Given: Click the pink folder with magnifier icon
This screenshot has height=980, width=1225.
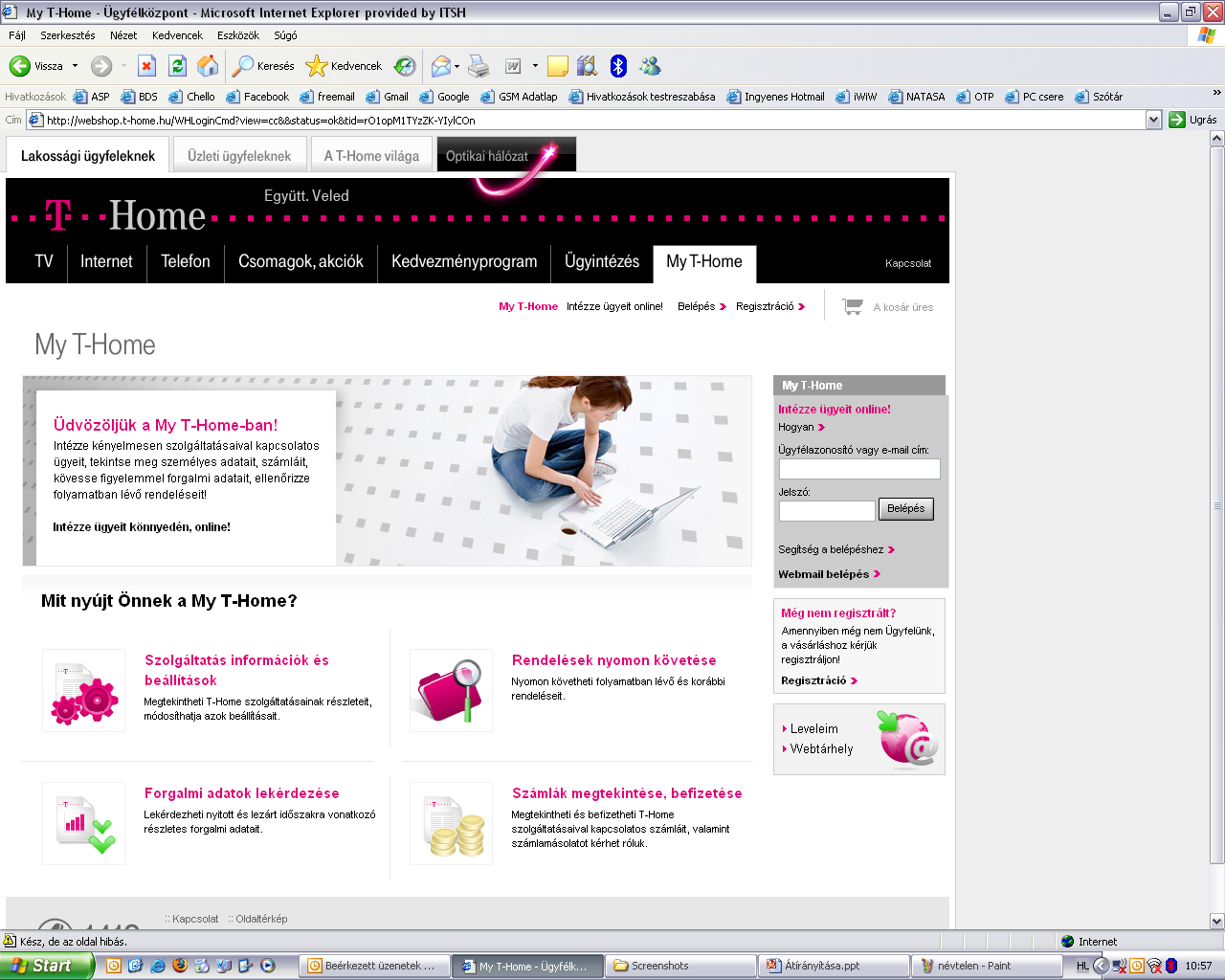Looking at the screenshot, I should (x=451, y=691).
